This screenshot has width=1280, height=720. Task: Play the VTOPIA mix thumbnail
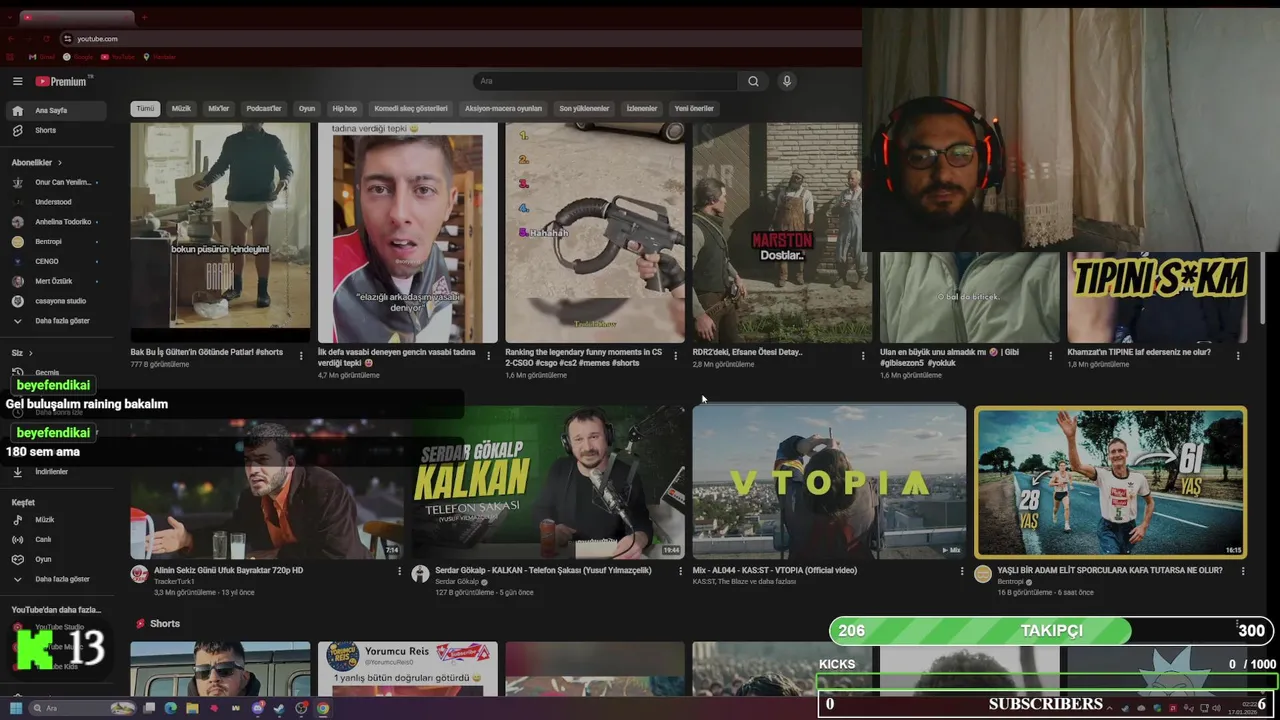pyautogui.click(x=829, y=482)
